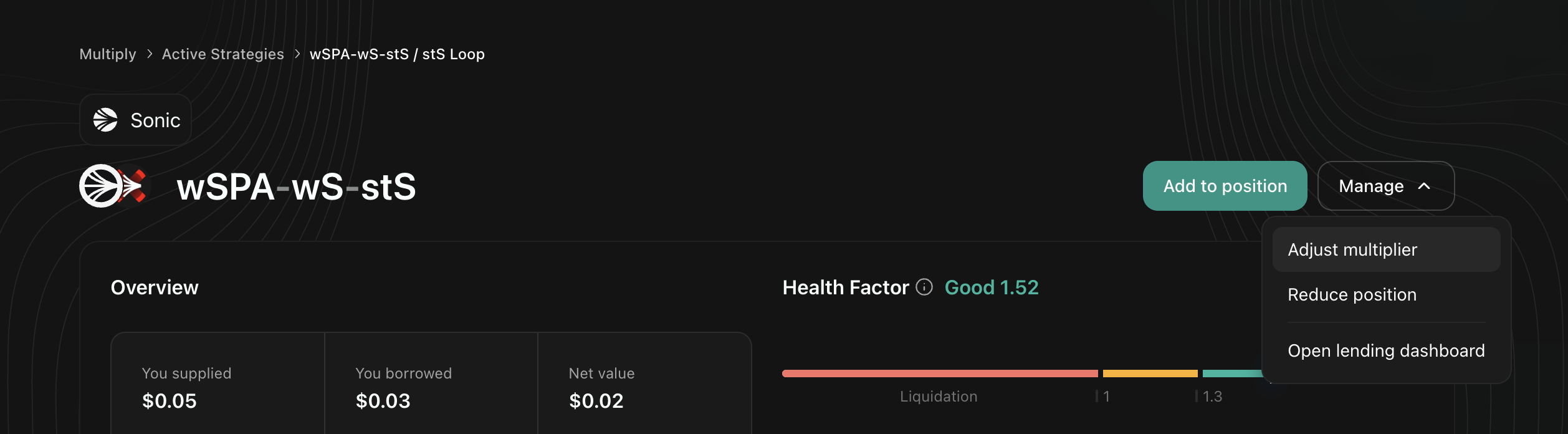Collapse the Manage menu using its chevron arrow
The height and width of the screenshot is (434, 1568).
pos(1424,186)
